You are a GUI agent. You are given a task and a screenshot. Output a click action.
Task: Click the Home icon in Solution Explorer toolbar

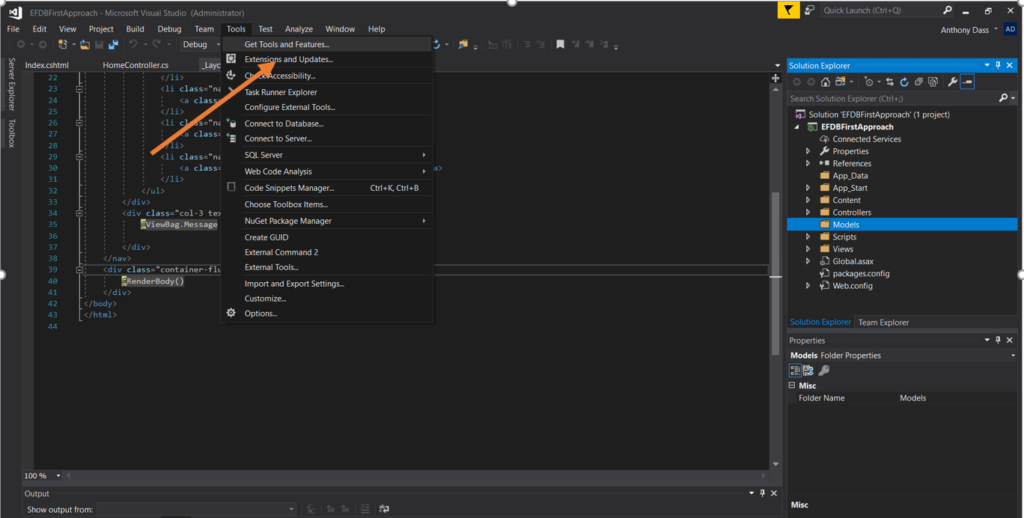click(x=825, y=82)
